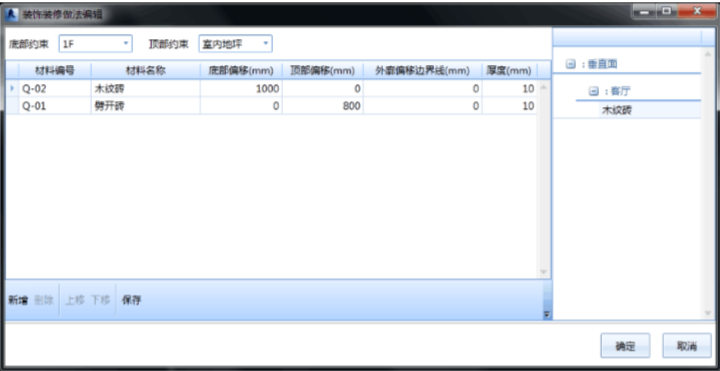Click the bottom offset cell of Q-01
This screenshot has width=720, height=371.
(241, 106)
